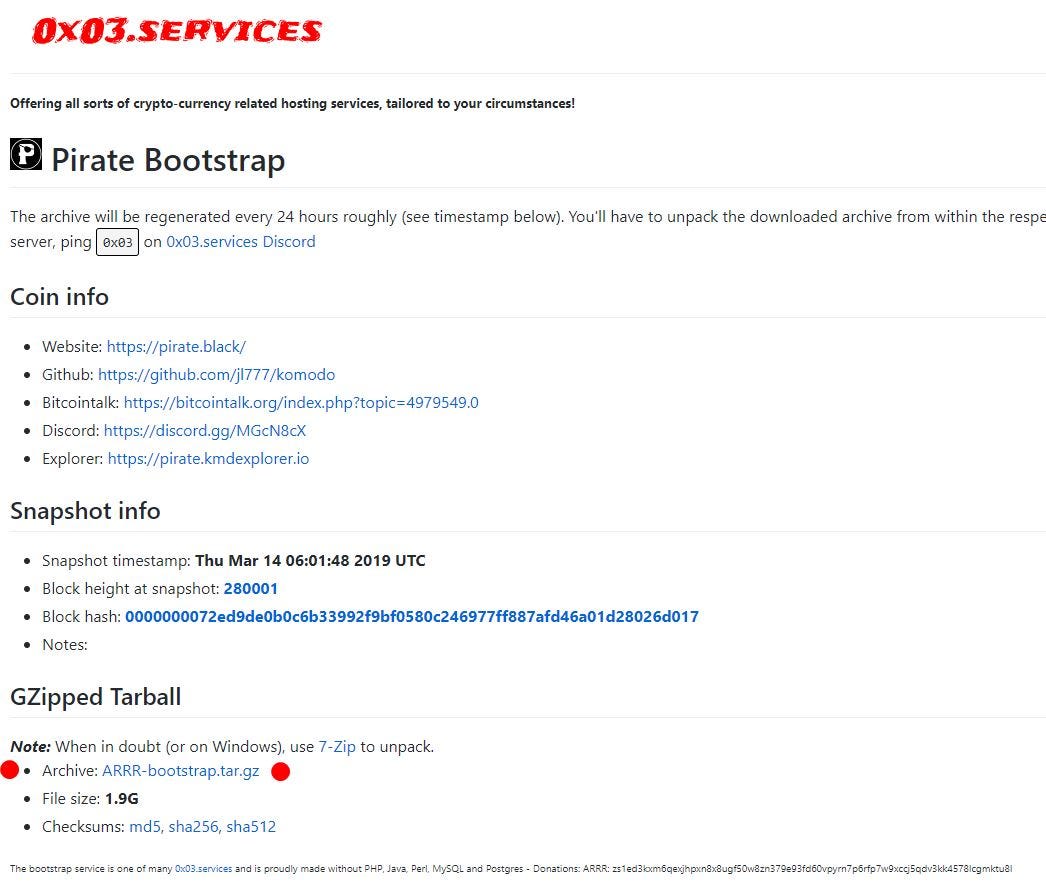The height and width of the screenshot is (888, 1046).
Task: Click the snapshot timestamp Thu Mar 14 value
Action: click(310, 560)
